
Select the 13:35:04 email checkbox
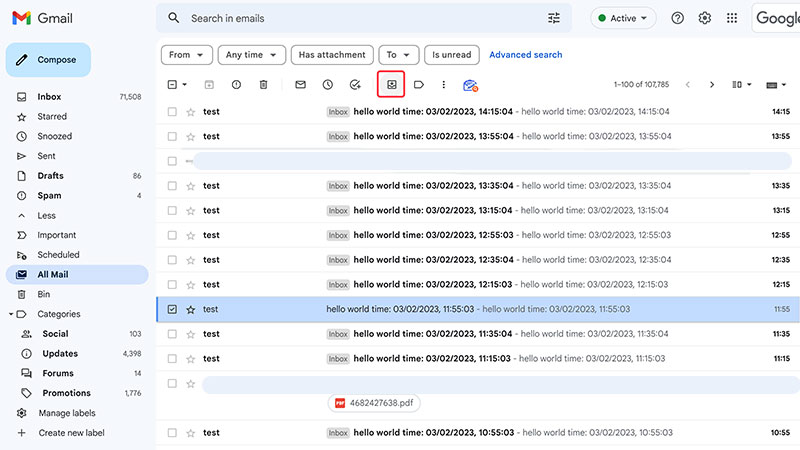(x=172, y=186)
